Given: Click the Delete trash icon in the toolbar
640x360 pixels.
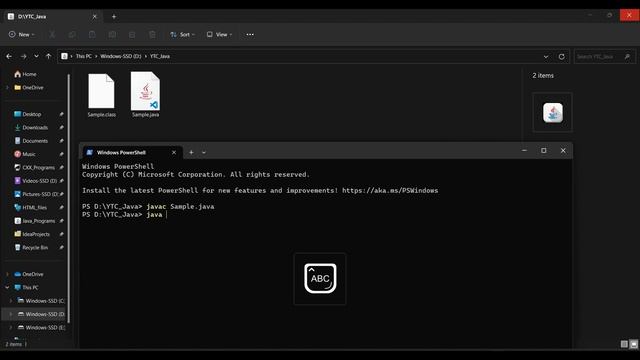Looking at the screenshot, I should (152, 35).
